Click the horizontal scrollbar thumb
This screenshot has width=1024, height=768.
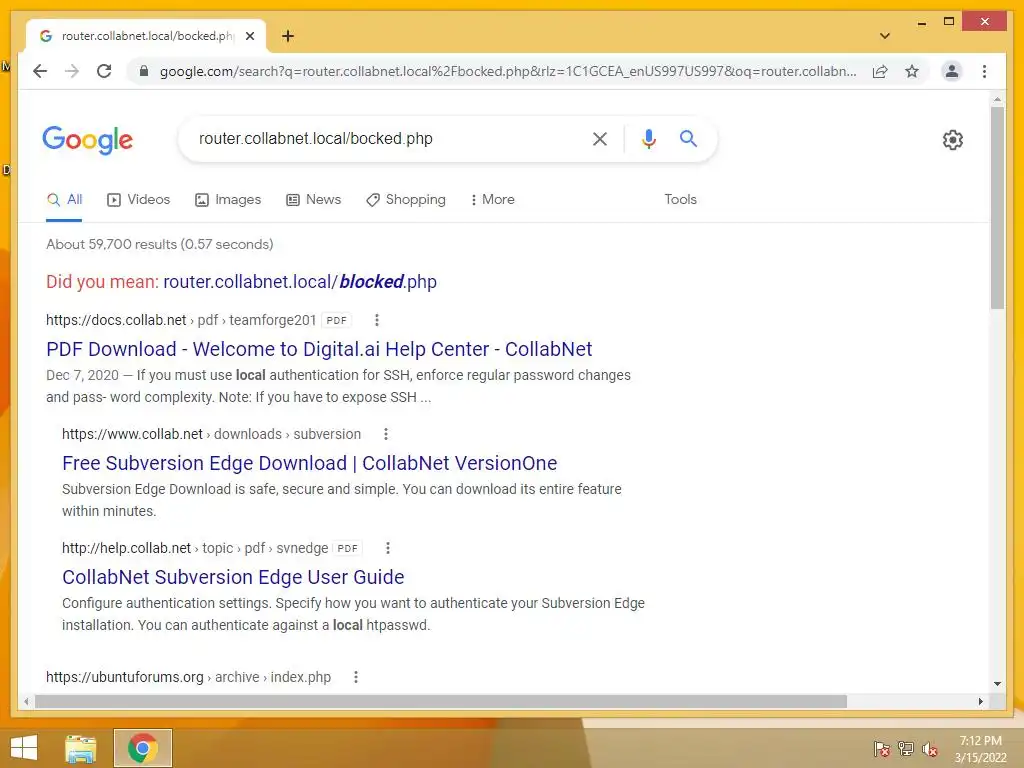pos(441,701)
